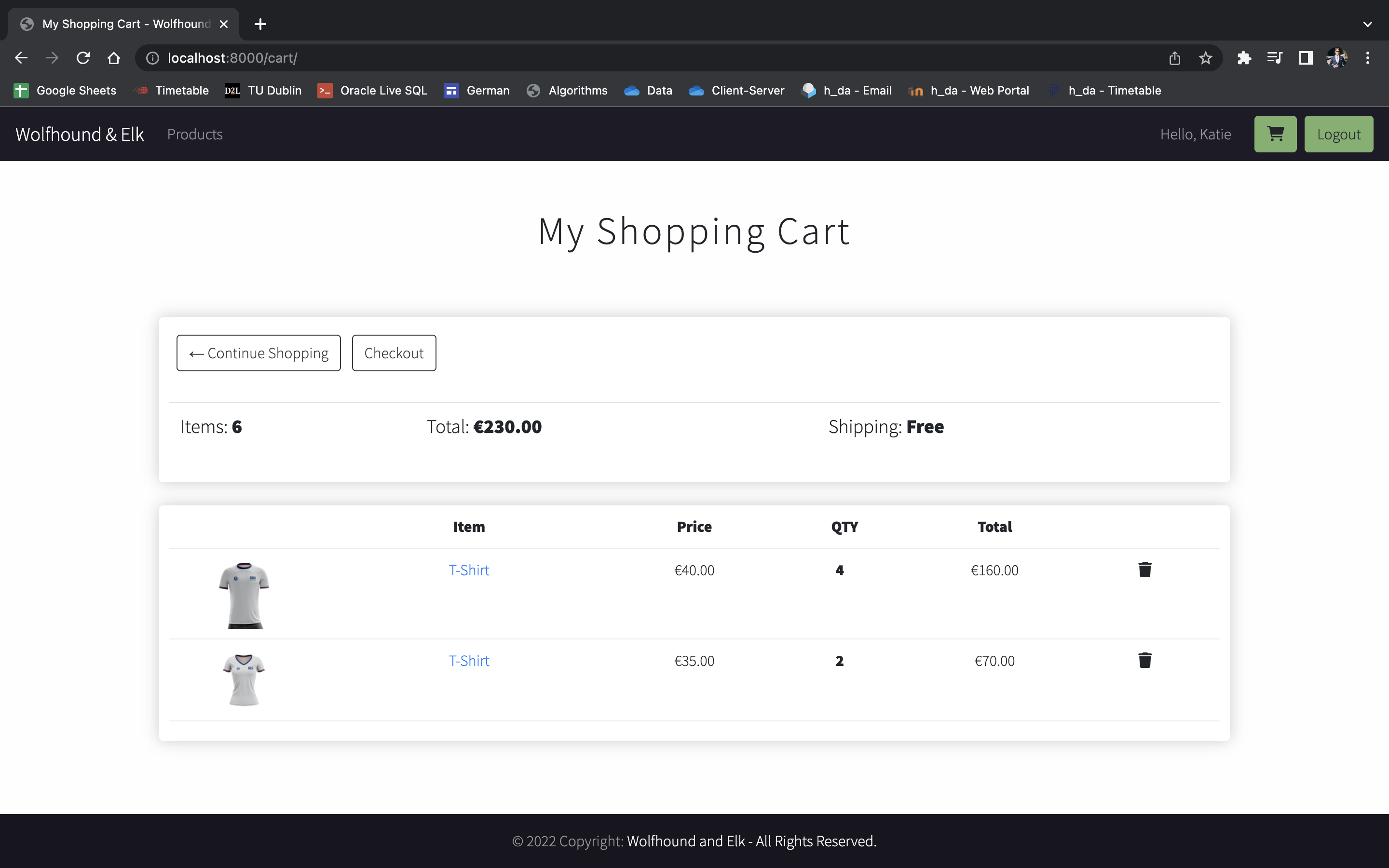Open the new tab plus button

tap(260, 24)
